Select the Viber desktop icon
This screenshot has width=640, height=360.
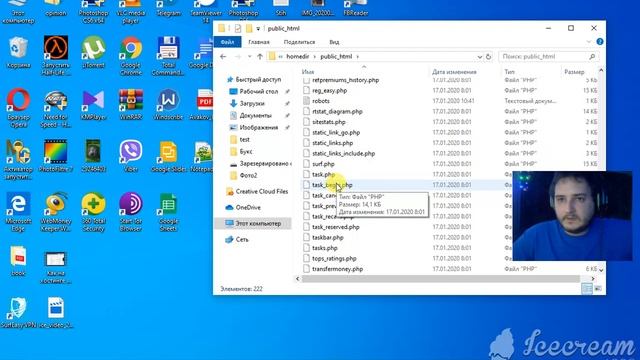tap(131, 156)
